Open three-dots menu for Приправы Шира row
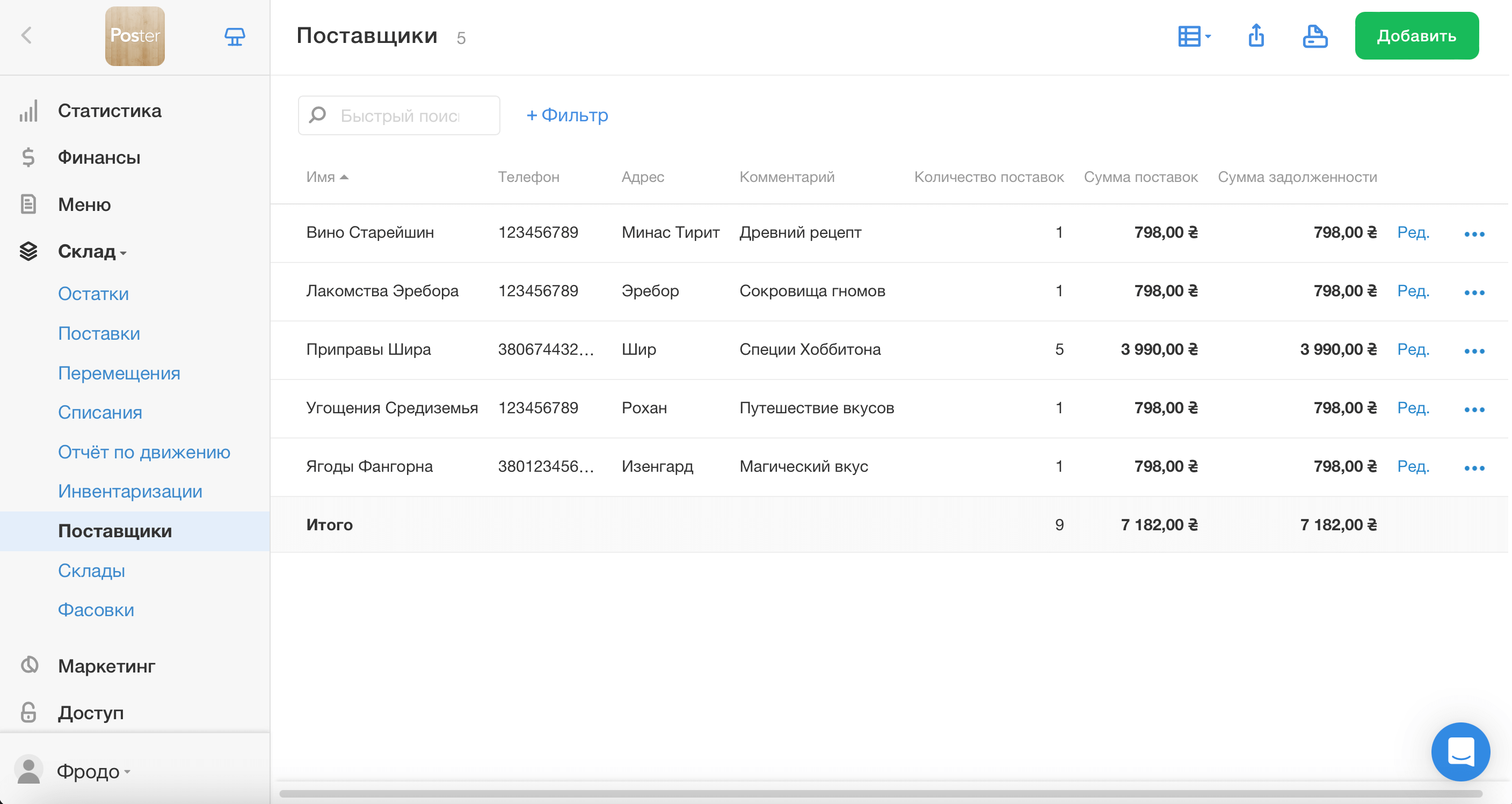 pyautogui.click(x=1474, y=350)
